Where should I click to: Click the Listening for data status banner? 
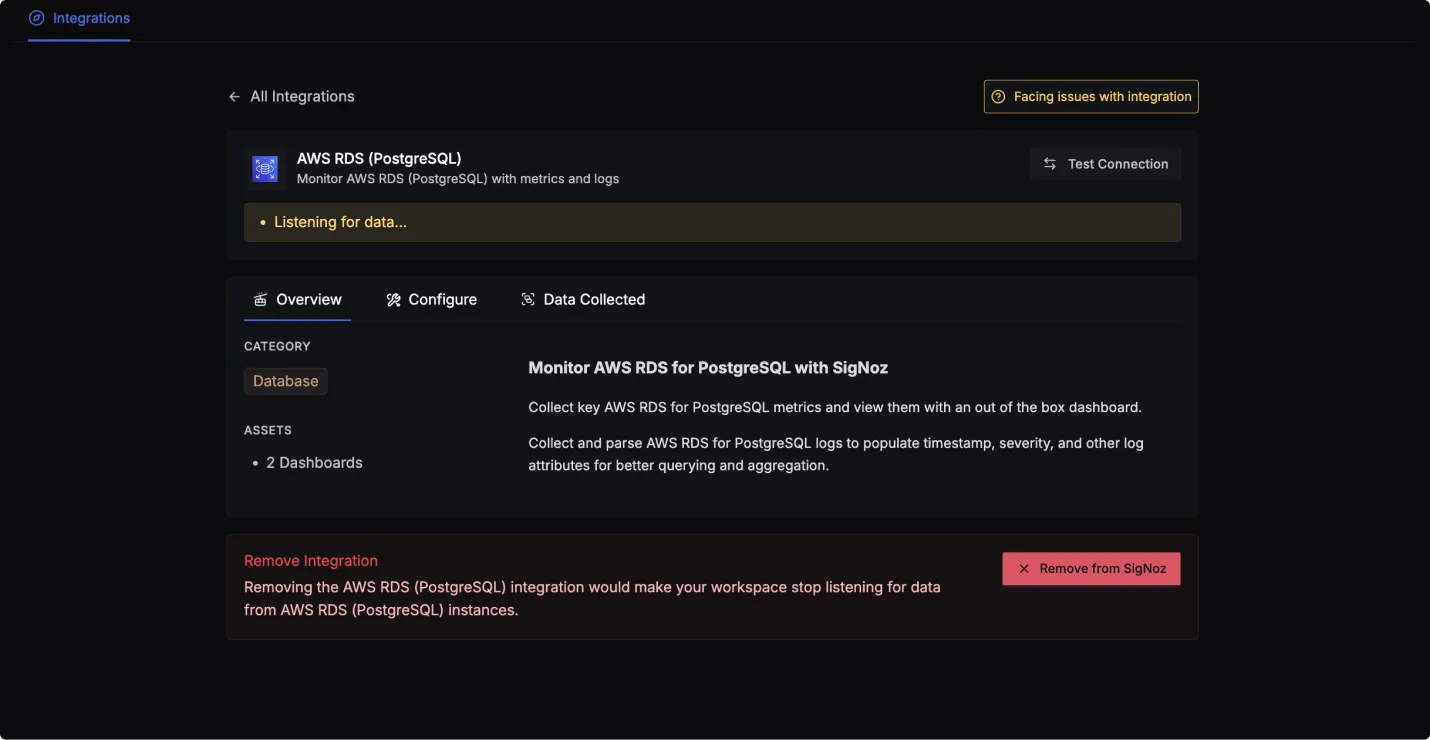pos(712,222)
